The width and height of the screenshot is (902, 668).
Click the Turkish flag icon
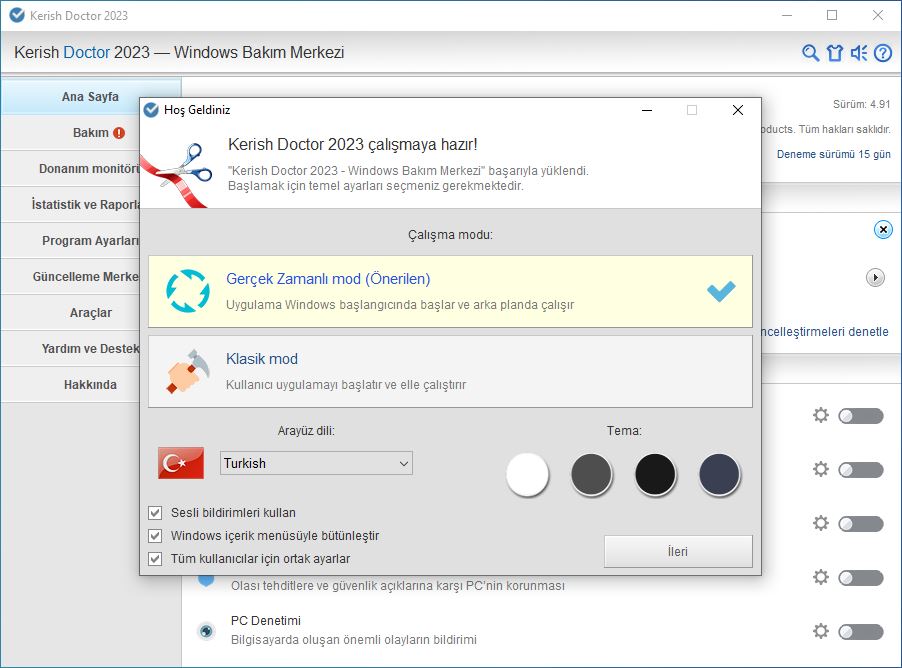pyautogui.click(x=181, y=463)
